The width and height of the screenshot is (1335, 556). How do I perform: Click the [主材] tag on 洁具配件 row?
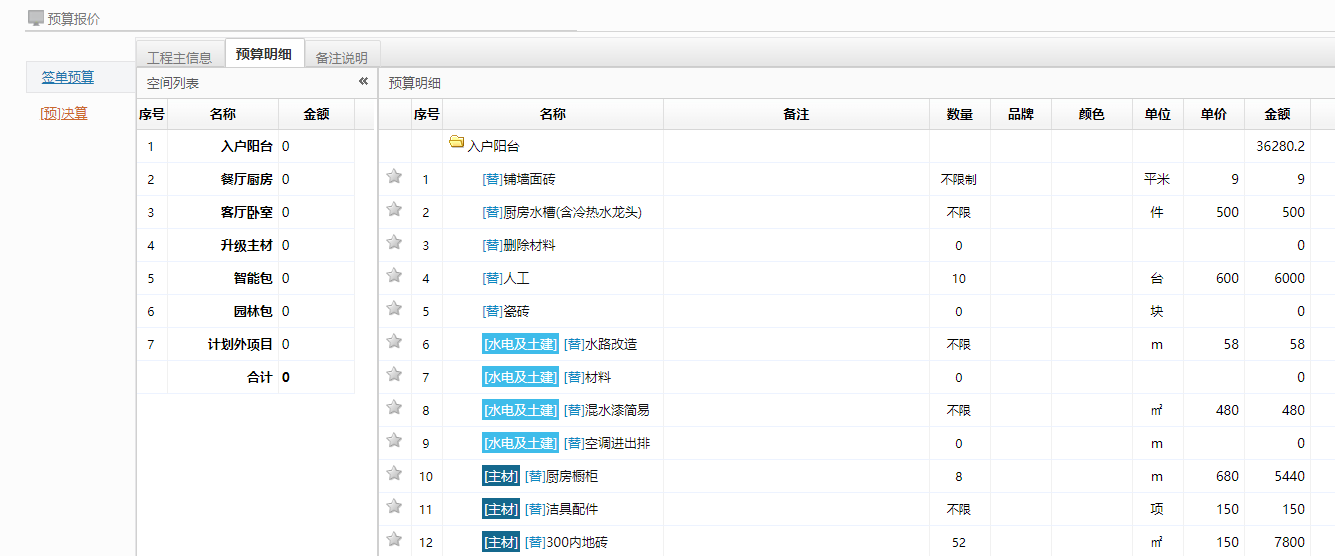[501, 509]
